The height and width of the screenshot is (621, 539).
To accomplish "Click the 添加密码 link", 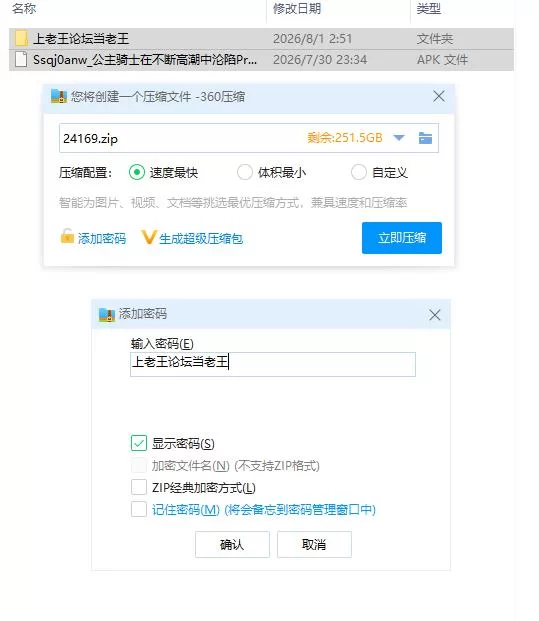I will [102, 238].
